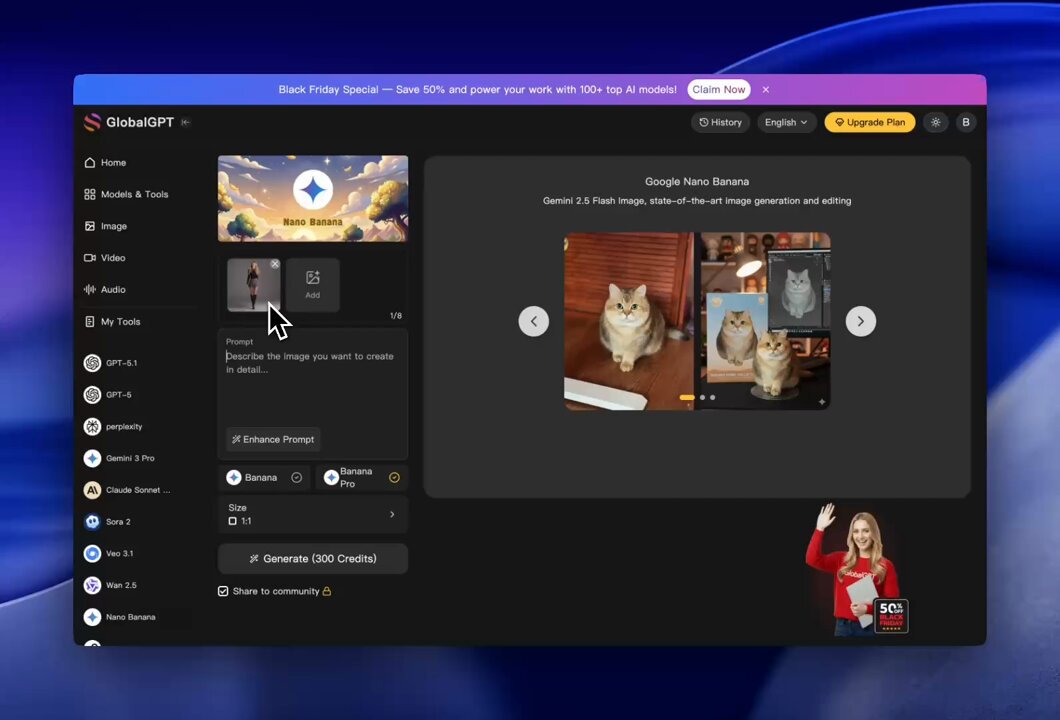The image size is (1060, 720).
Task: Click Claim Now in the banner
Action: [x=719, y=89]
